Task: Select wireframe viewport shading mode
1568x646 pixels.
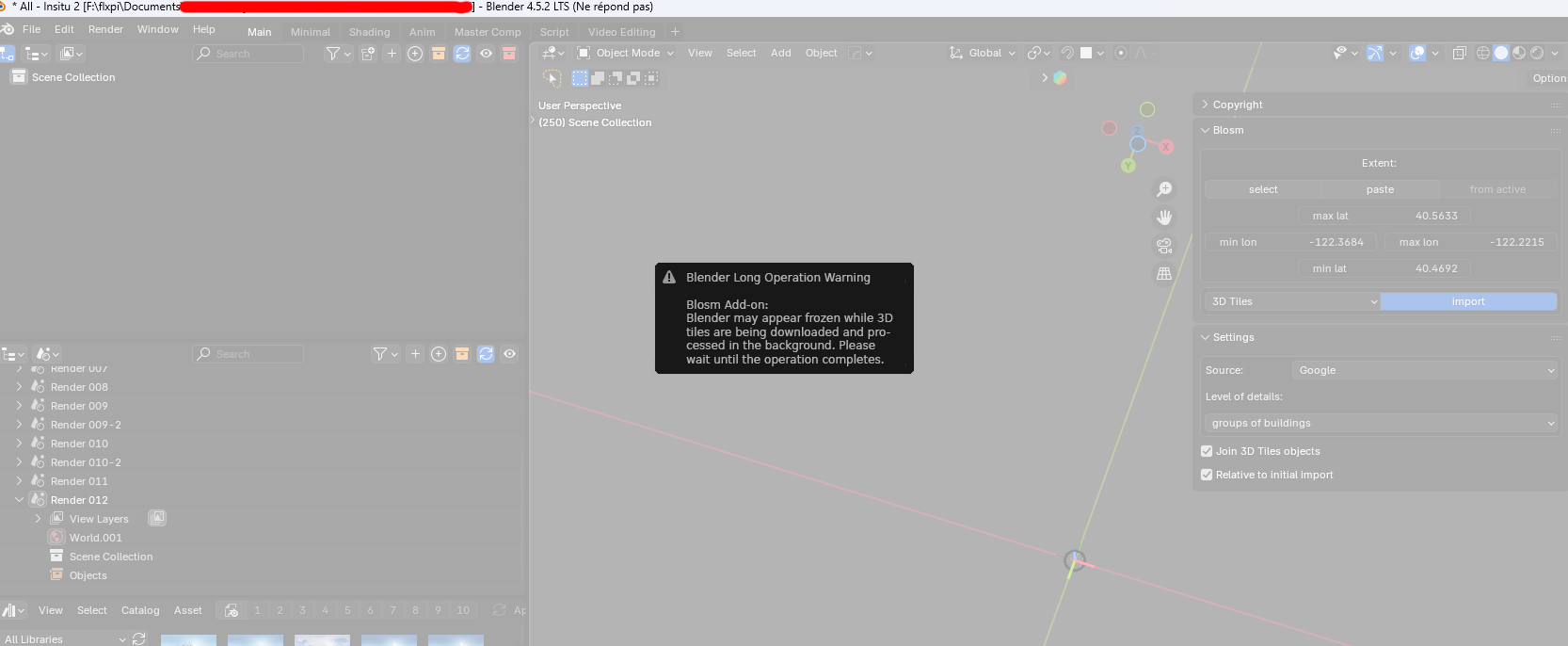Action: (1483, 53)
